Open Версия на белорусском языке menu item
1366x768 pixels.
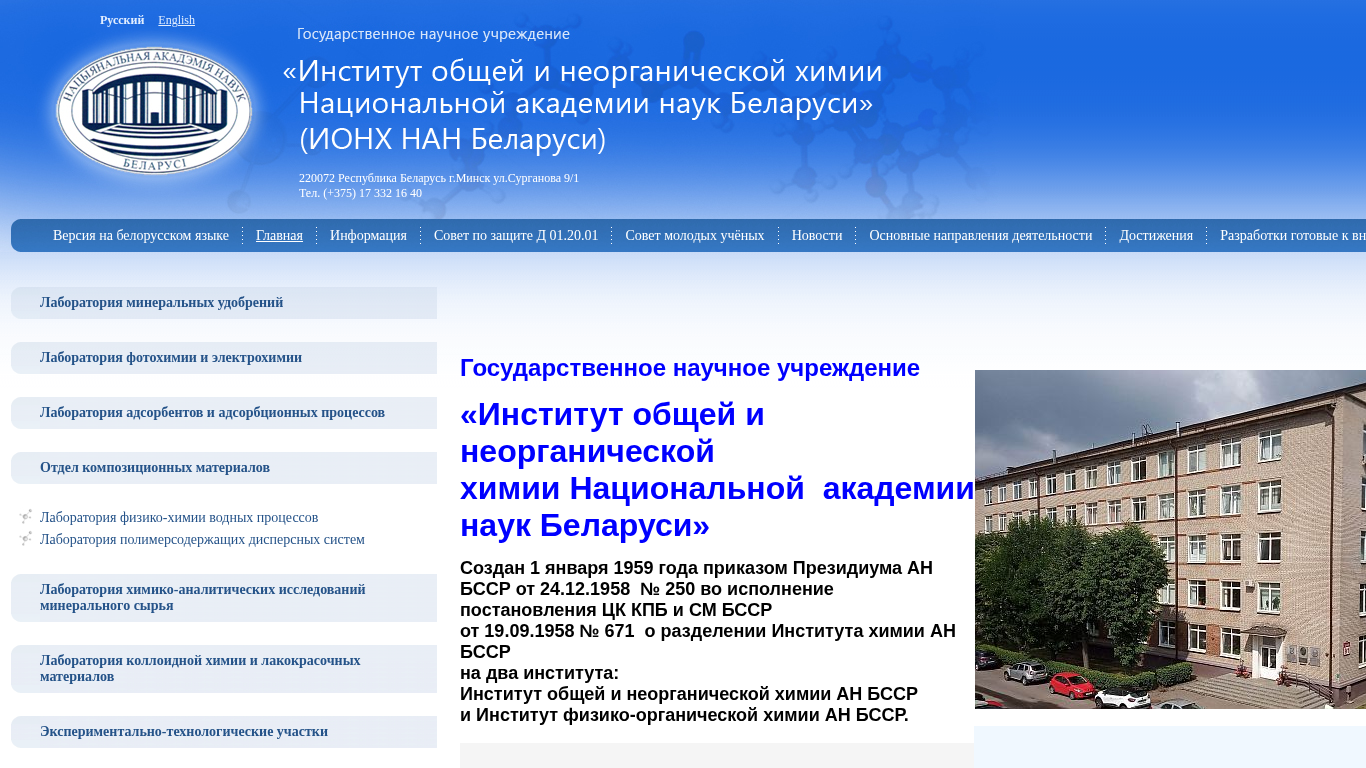(x=141, y=236)
